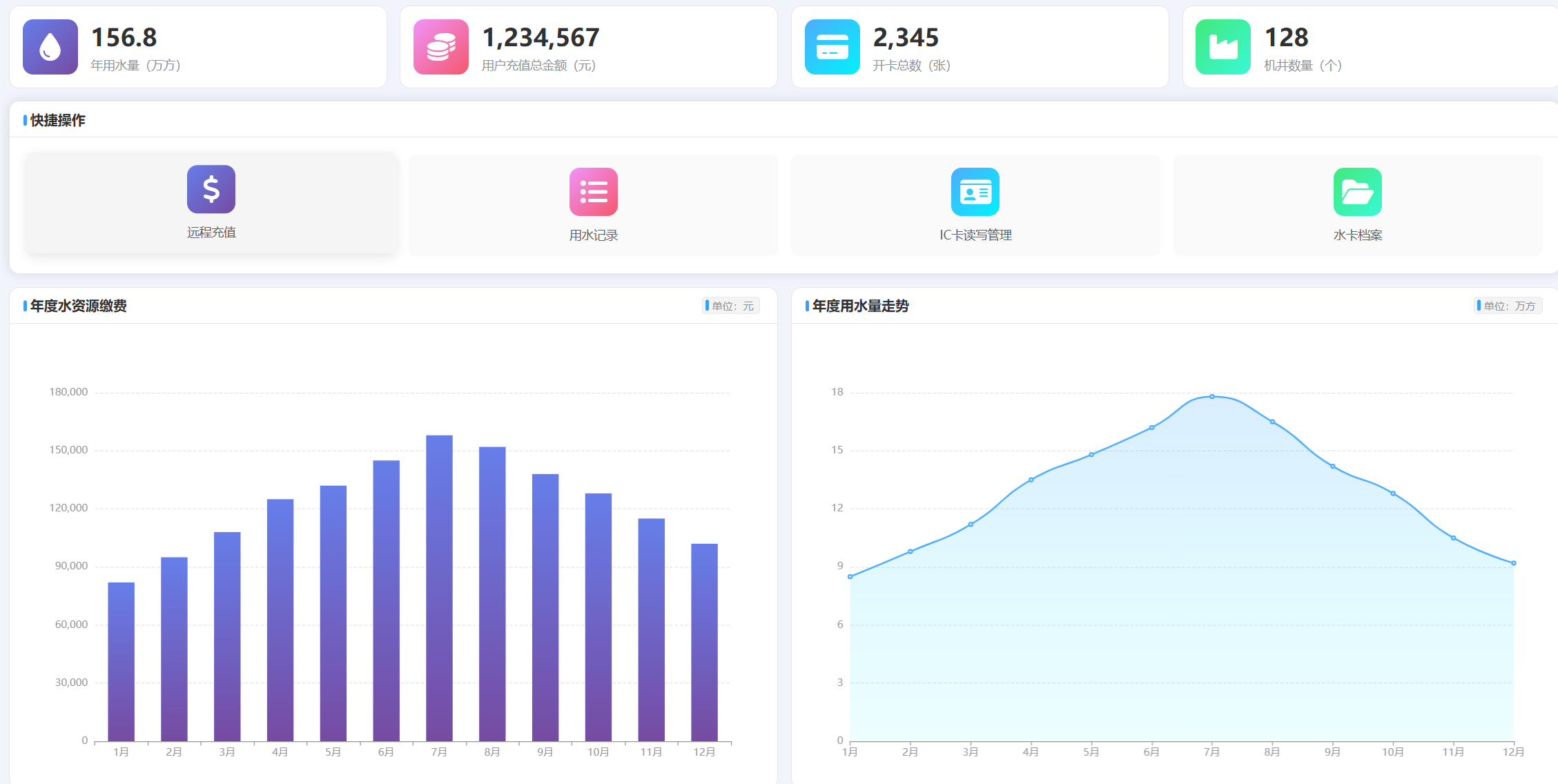This screenshot has width=1558, height=784.
Task: Click the 12月 bar in payment chart
Action: click(x=705, y=643)
